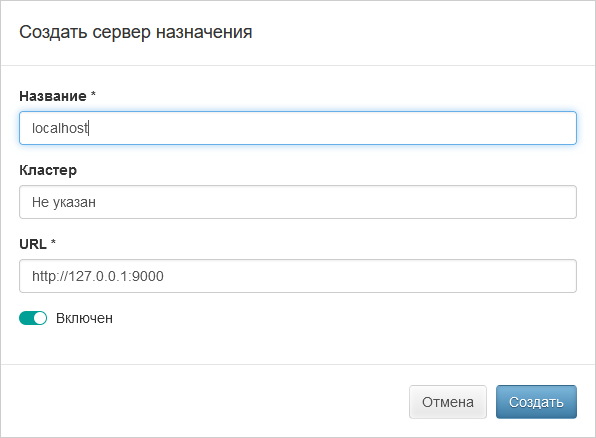Screen dimensions: 596x438
Task: Click the Кластер field label
Action: coord(48,170)
